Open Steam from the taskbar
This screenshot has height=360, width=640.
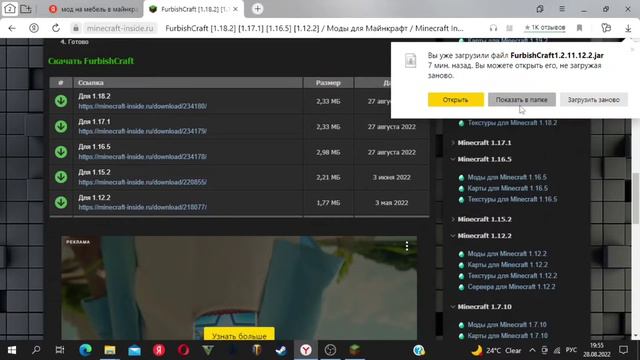[281, 350]
